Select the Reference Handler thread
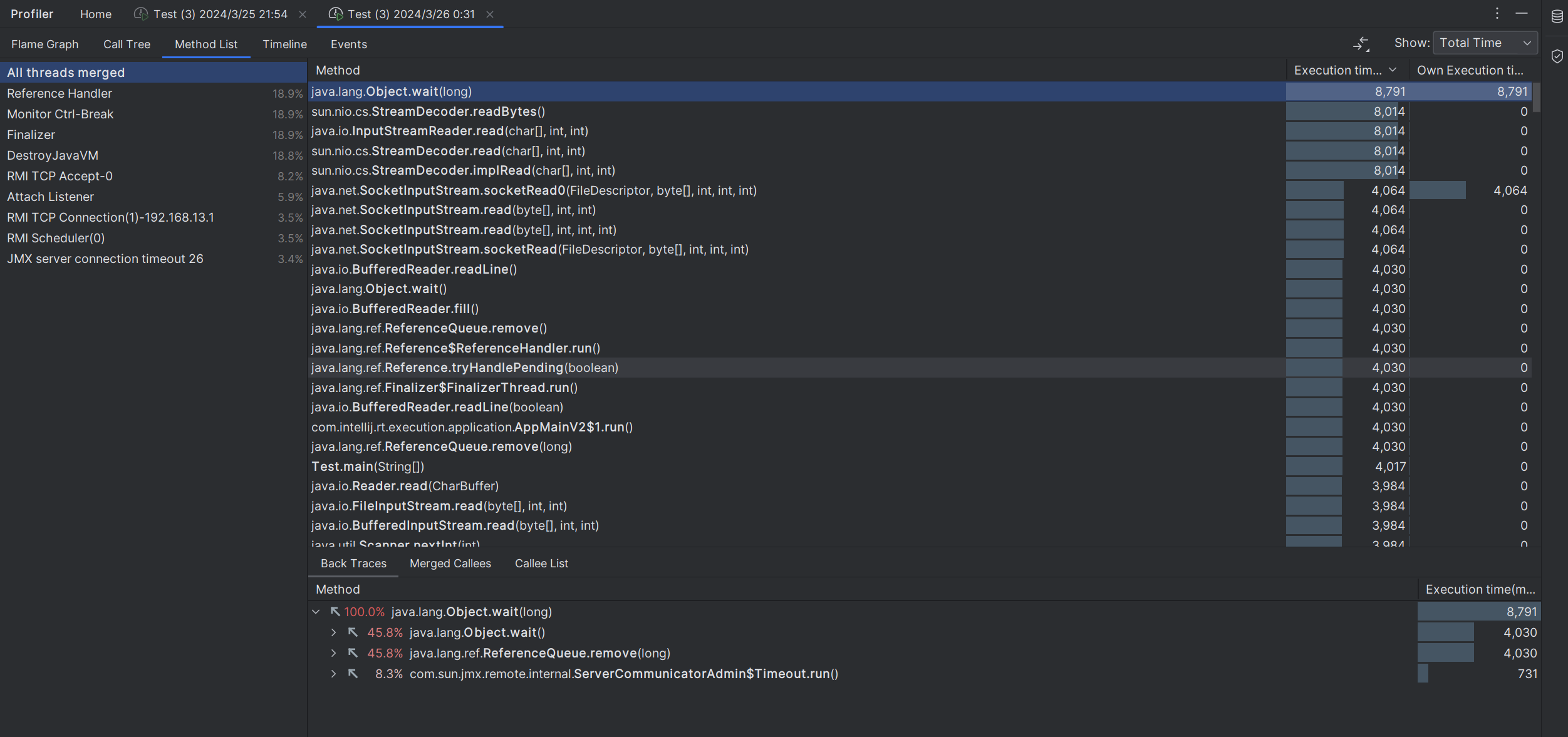Image resolution: width=1568 pixels, height=737 pixels. tap(60, 93)
